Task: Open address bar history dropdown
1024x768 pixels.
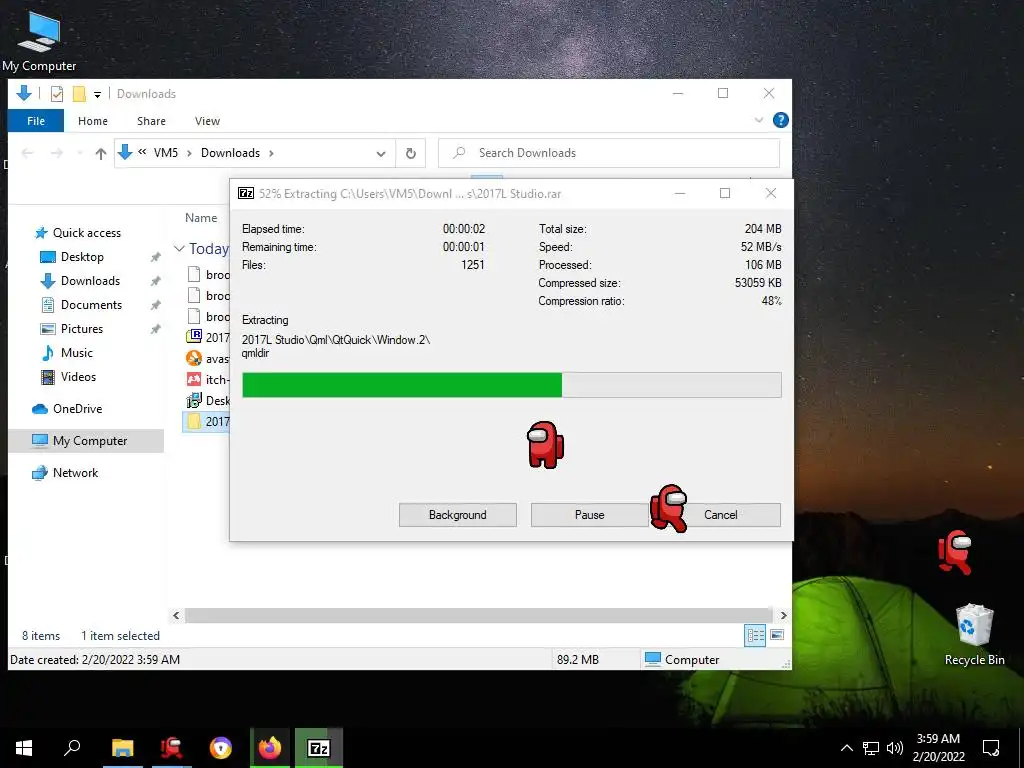Action: (x=381, y=153)
